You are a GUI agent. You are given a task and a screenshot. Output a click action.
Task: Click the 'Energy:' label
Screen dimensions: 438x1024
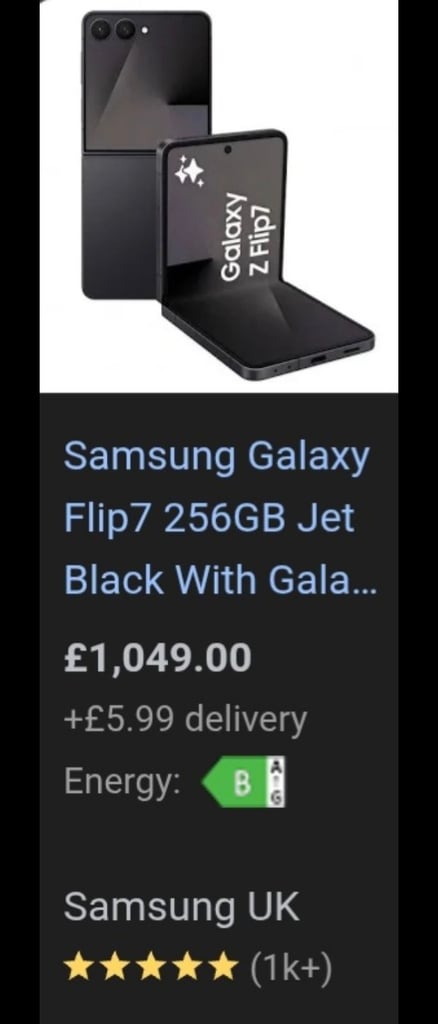[x=123, y=783]
